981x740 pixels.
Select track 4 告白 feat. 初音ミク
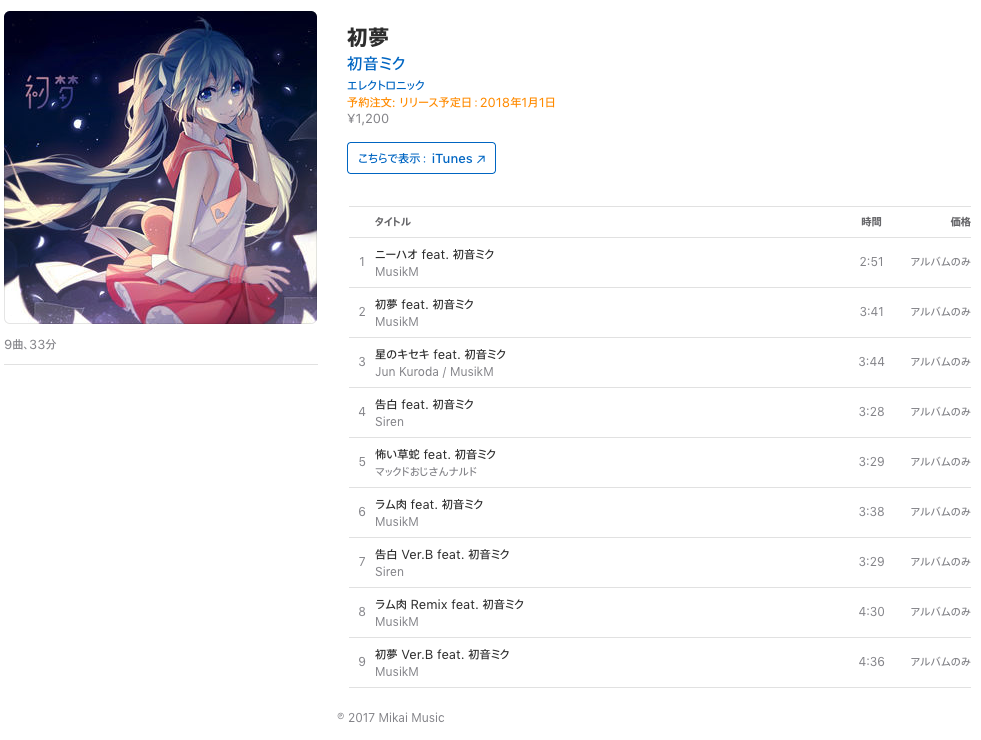[659, 413]
